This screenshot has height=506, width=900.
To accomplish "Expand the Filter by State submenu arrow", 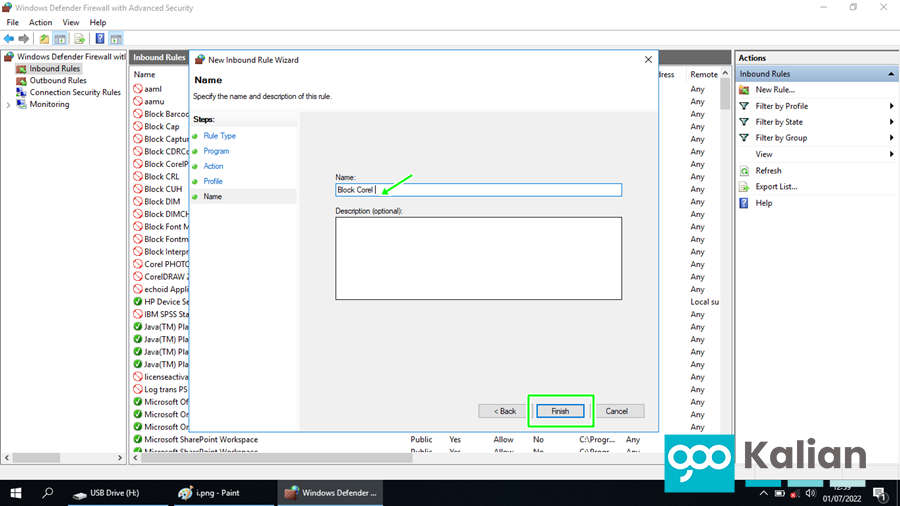I will pyautogui.click(x=891, y=122).
